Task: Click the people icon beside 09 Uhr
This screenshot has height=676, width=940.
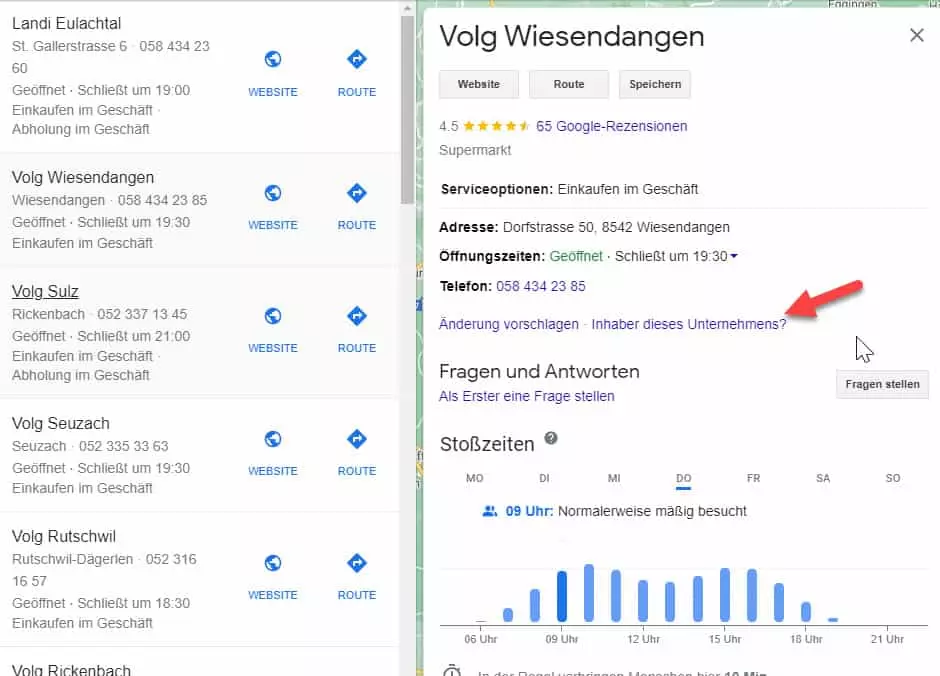Action: point(490,511)
